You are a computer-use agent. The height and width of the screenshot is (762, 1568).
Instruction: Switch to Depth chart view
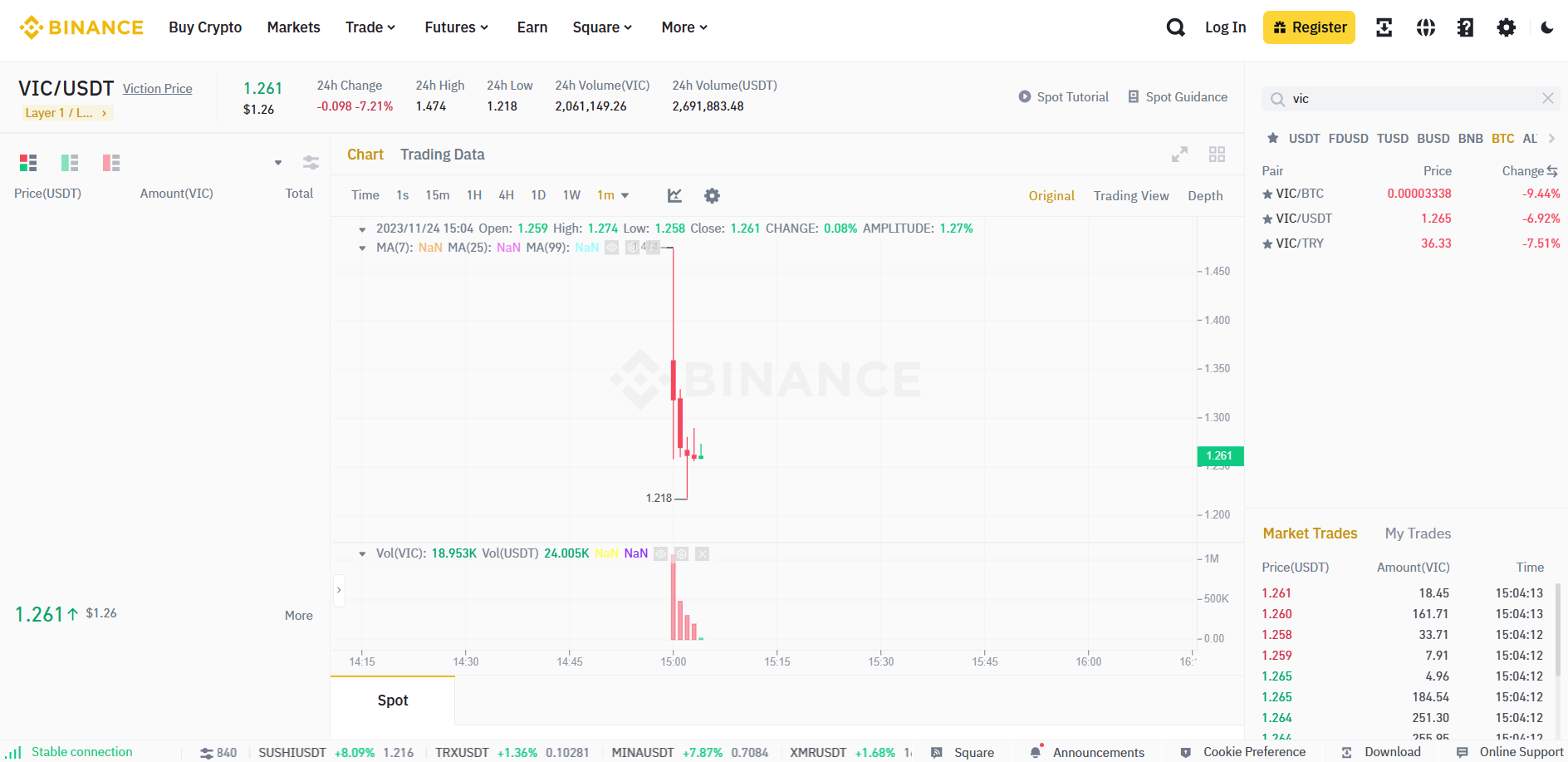1204,196
